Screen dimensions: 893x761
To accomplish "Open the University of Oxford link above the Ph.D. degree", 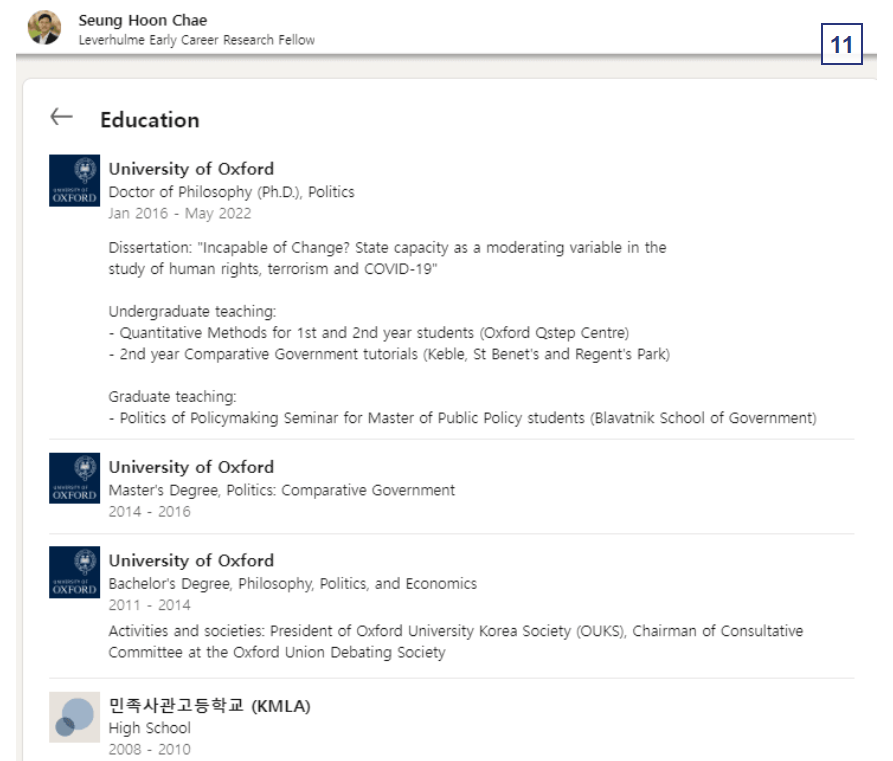I will point(191,169).
